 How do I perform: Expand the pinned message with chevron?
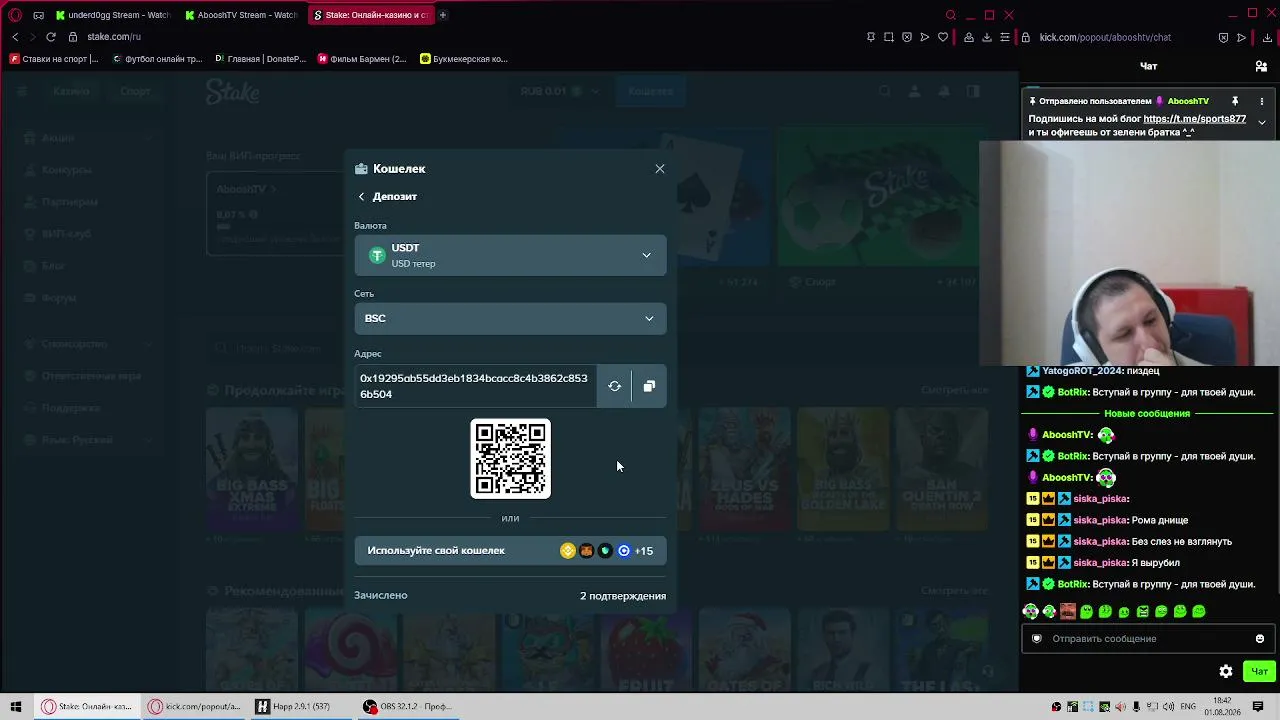1262,122
